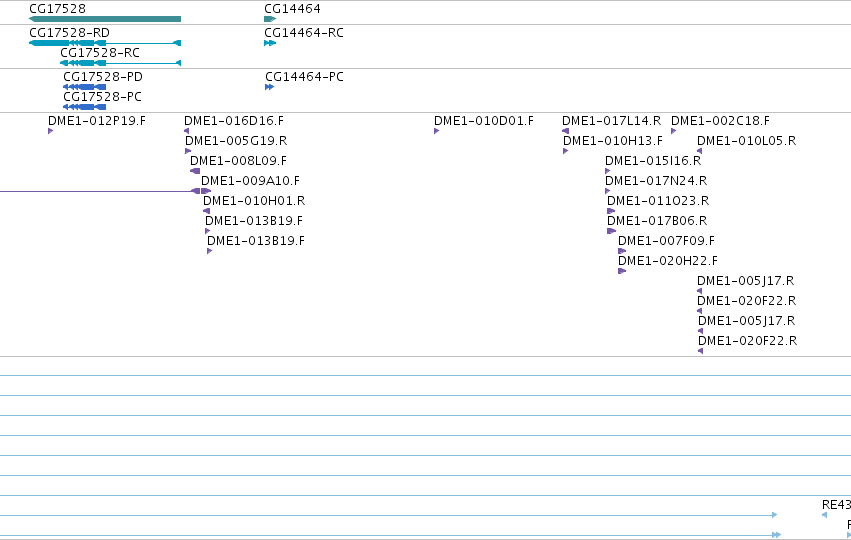
Task: Select the CG17528-RC transcript glyph
Action: [120, 63]
